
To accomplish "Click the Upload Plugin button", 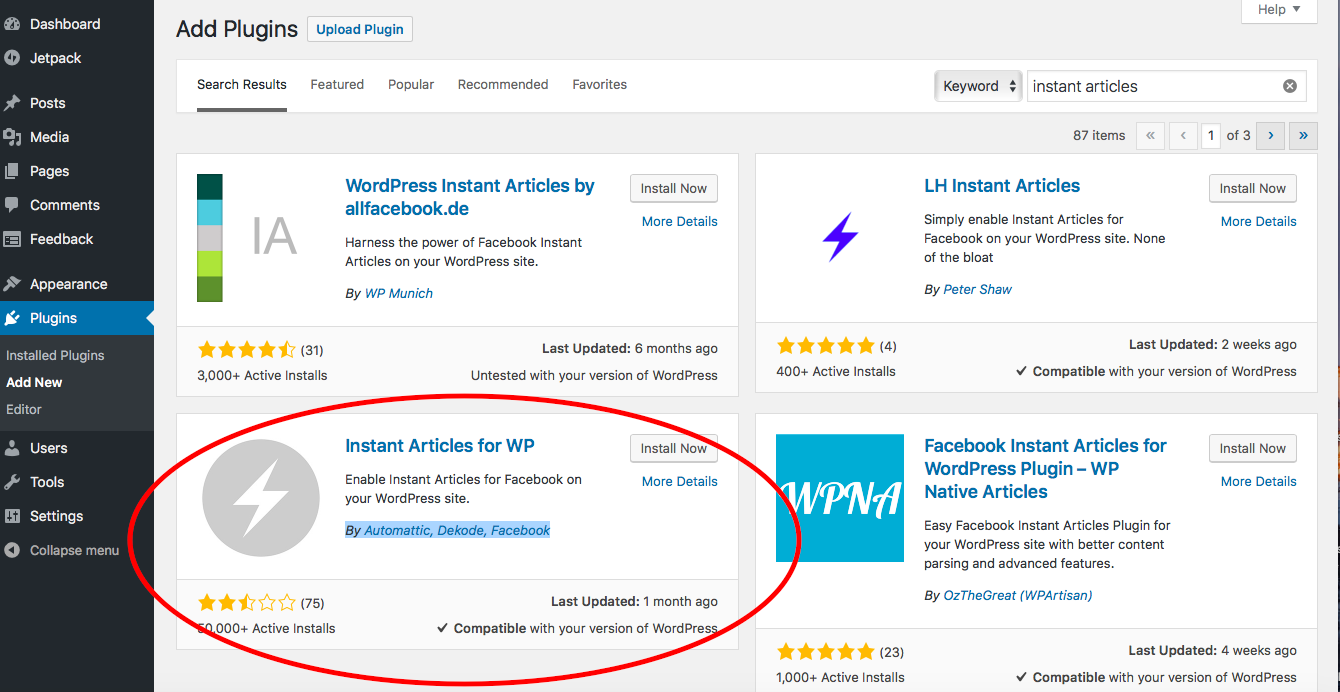I will point(359,29).
